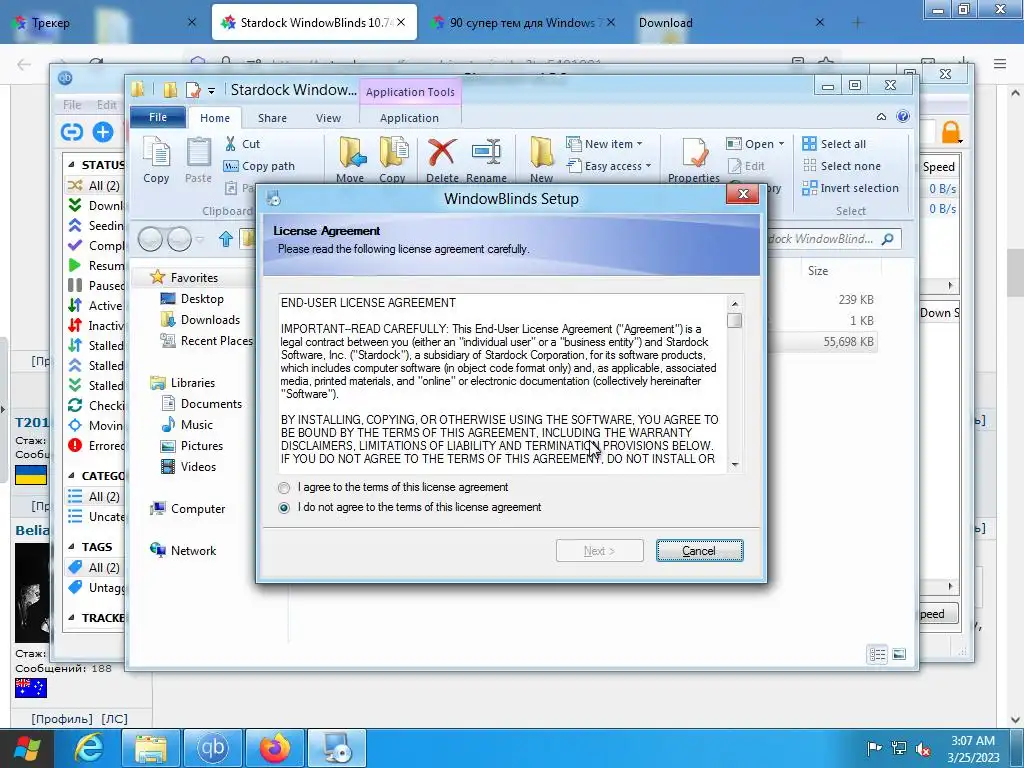The width and height of the screenshot is (1024, 768).
Task: Open the File menu in Explorer ribbon
Action: point(158,117)
